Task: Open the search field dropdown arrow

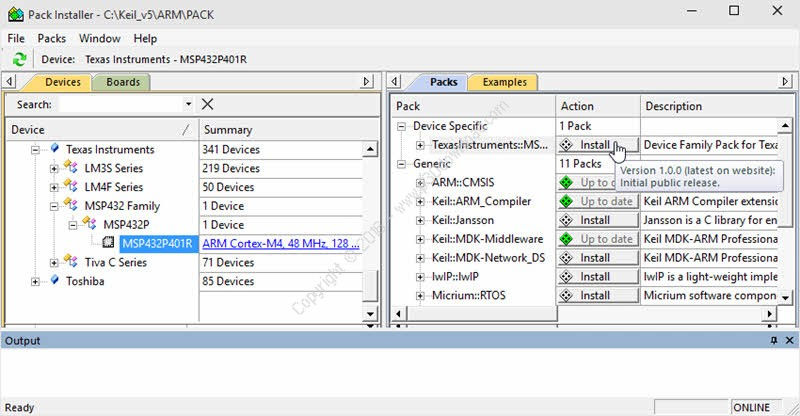Action: (188, 104)
